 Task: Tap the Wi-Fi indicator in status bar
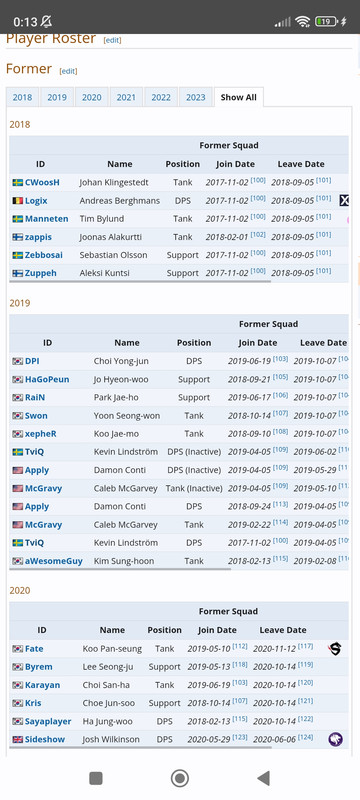point(303,21)
